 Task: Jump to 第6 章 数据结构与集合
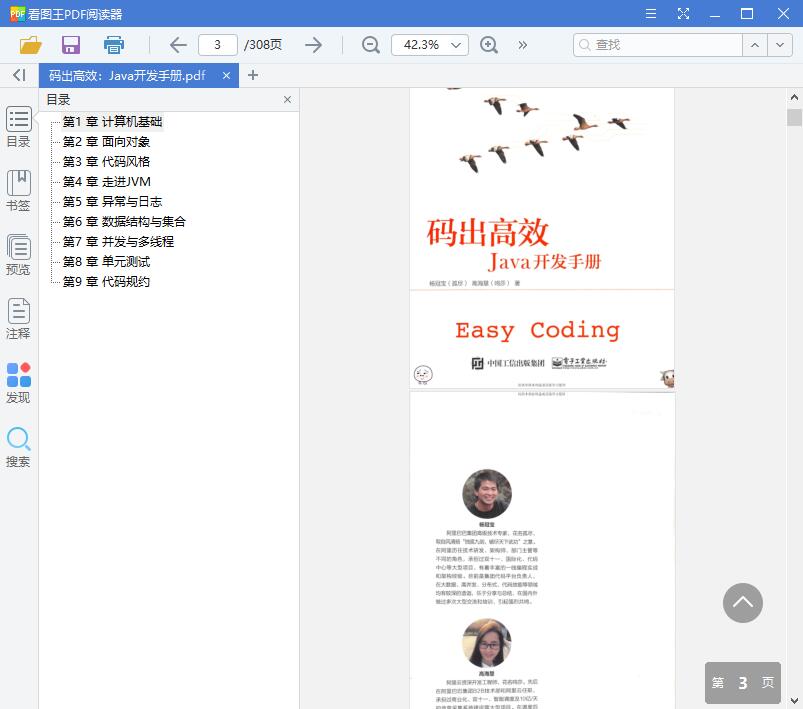point(124,222)
